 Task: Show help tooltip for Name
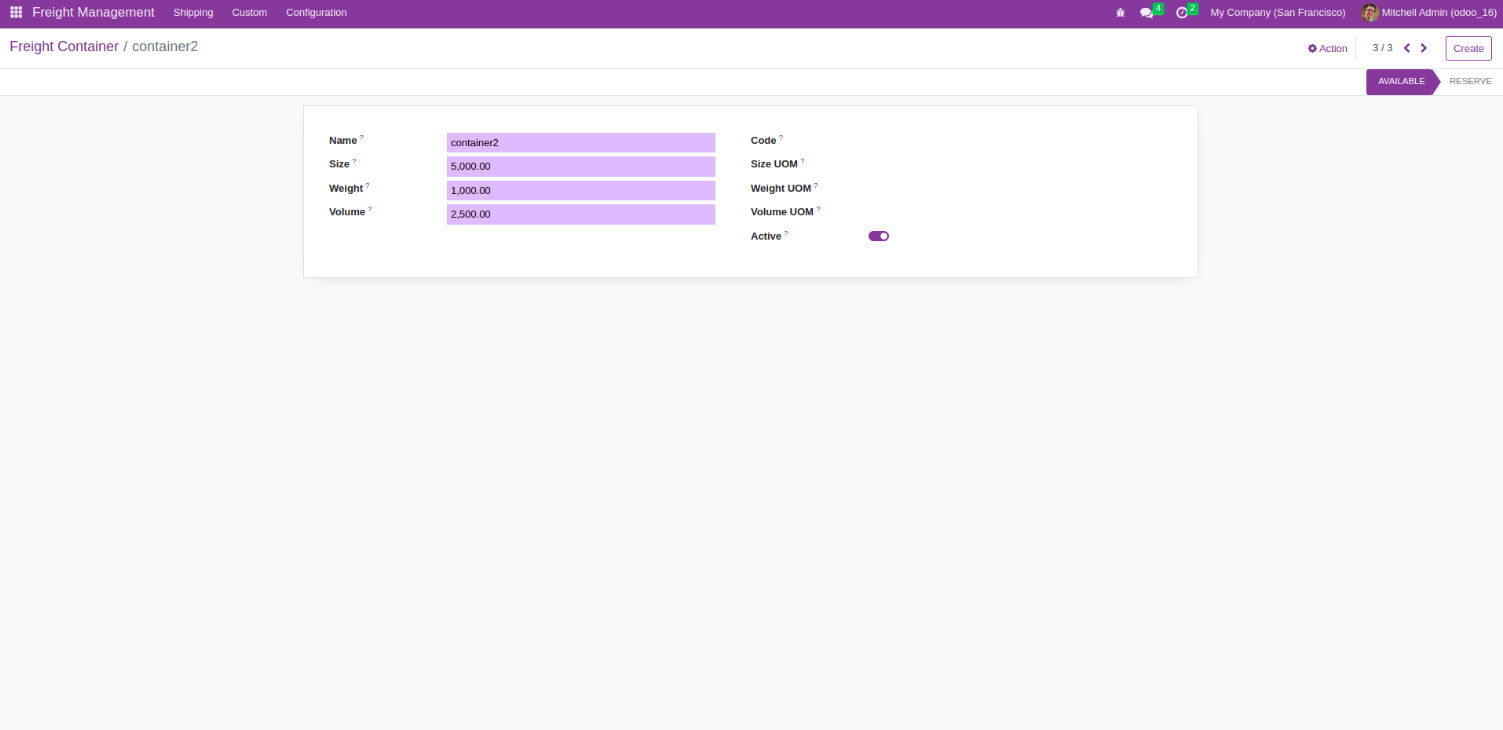[x=362, y=138]
